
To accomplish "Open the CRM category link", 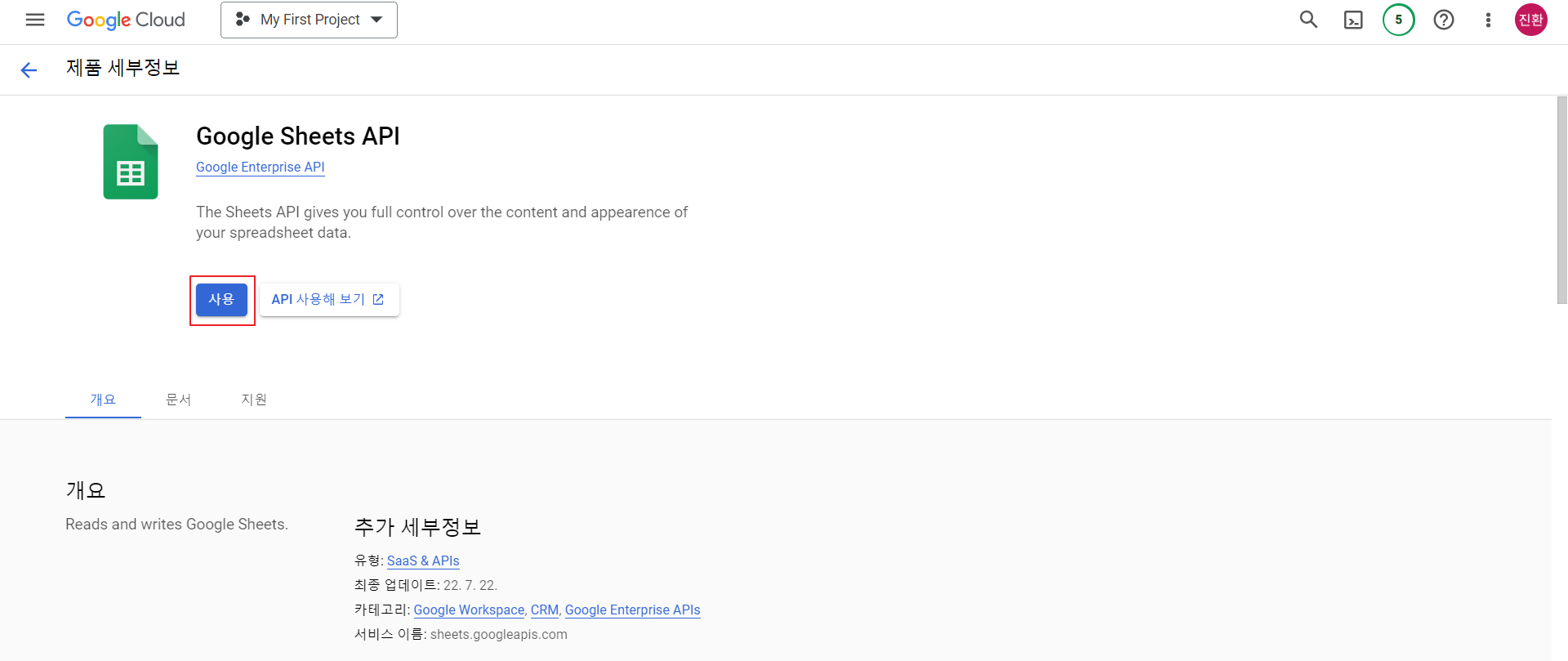I will [545, 610].
